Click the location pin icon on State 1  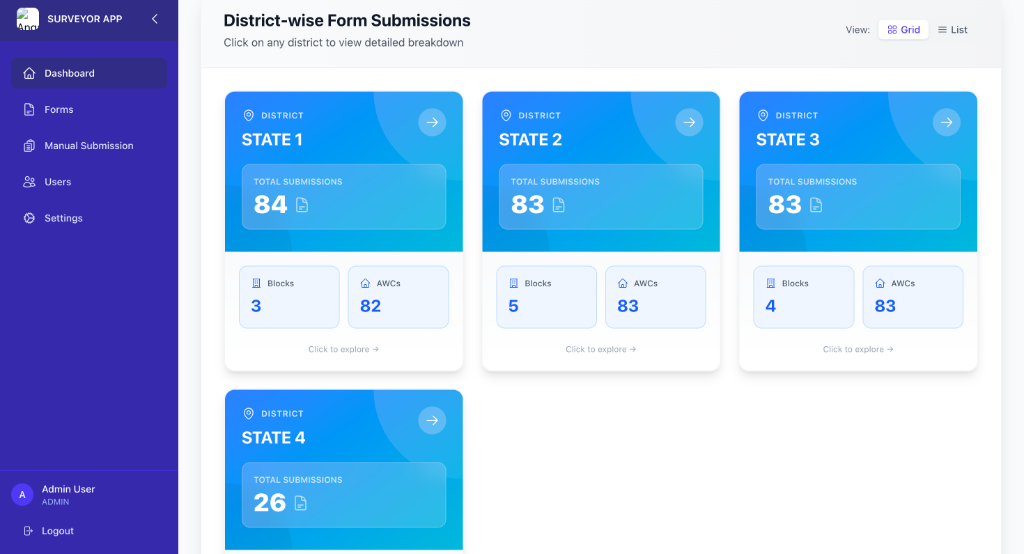pyautogui.click(x=249, y=116)
